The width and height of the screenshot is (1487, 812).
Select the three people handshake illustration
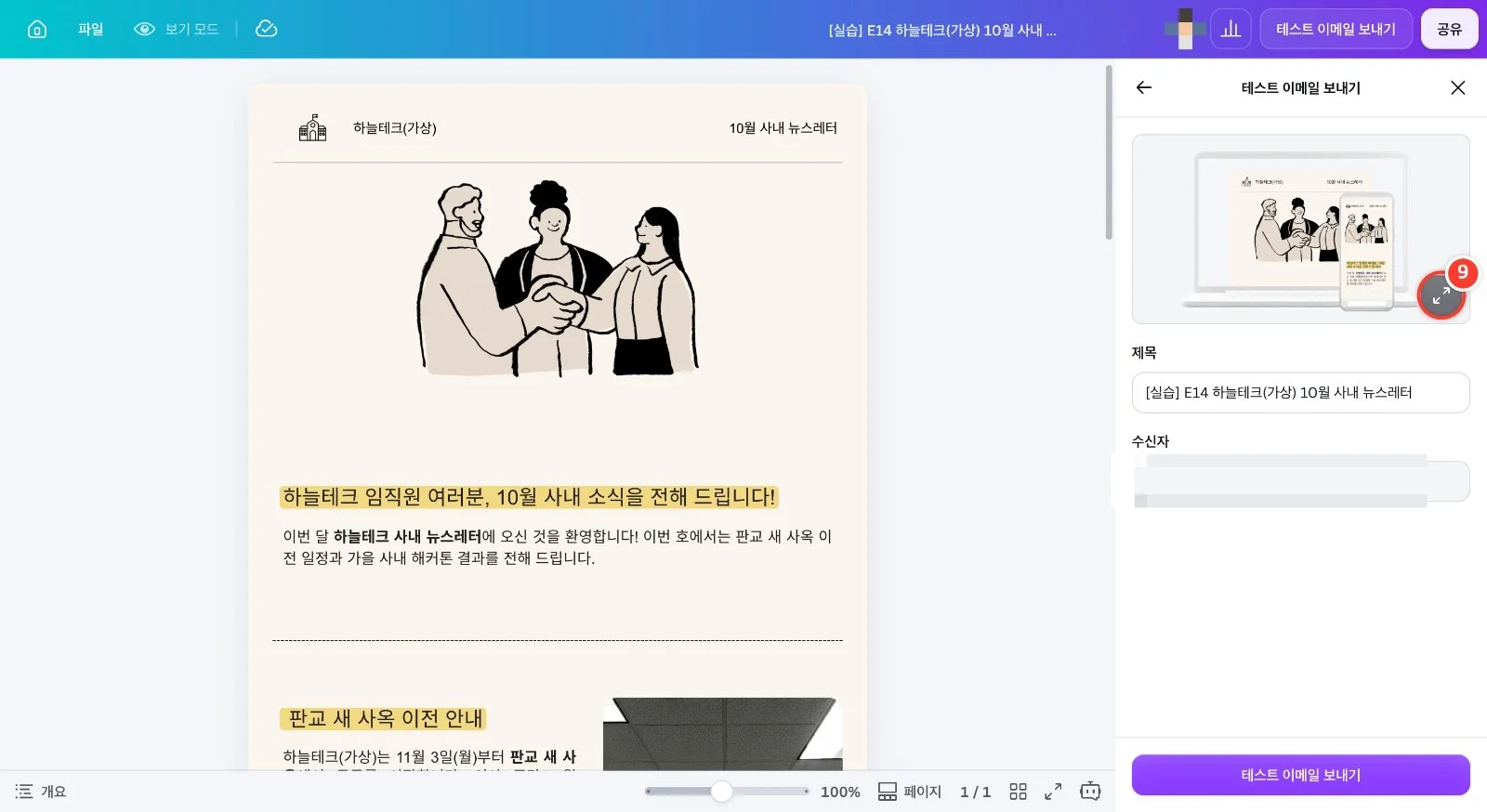(x=558, y=279)
